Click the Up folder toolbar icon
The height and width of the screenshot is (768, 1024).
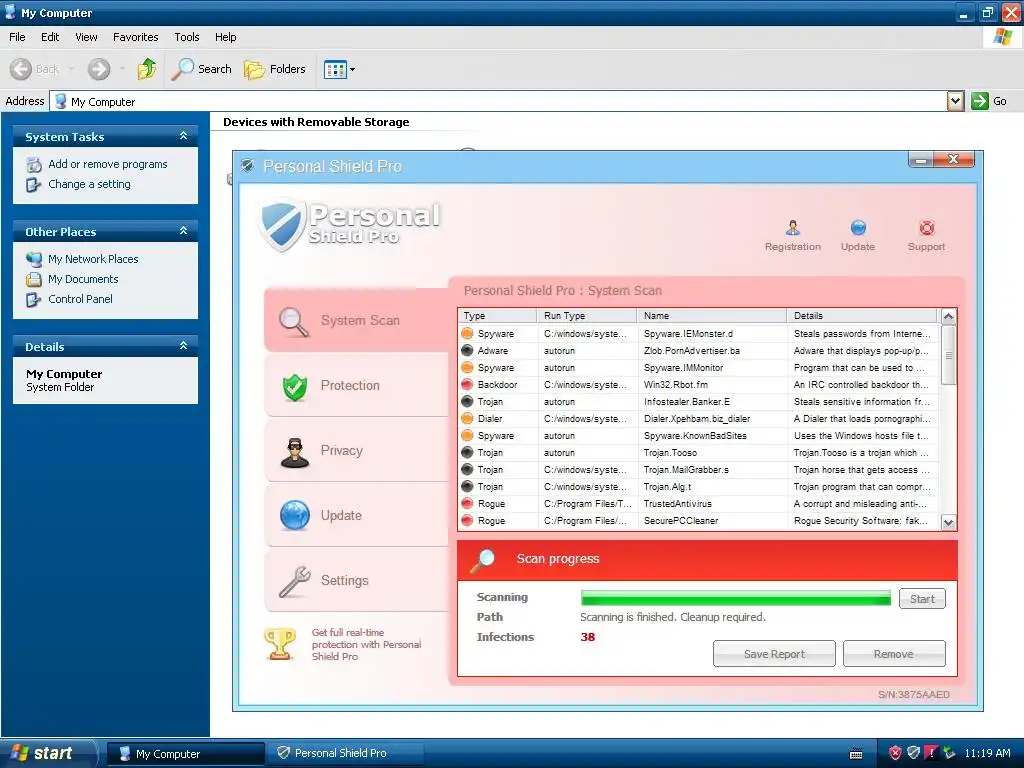pyautogui.click(x=147, y=69)
